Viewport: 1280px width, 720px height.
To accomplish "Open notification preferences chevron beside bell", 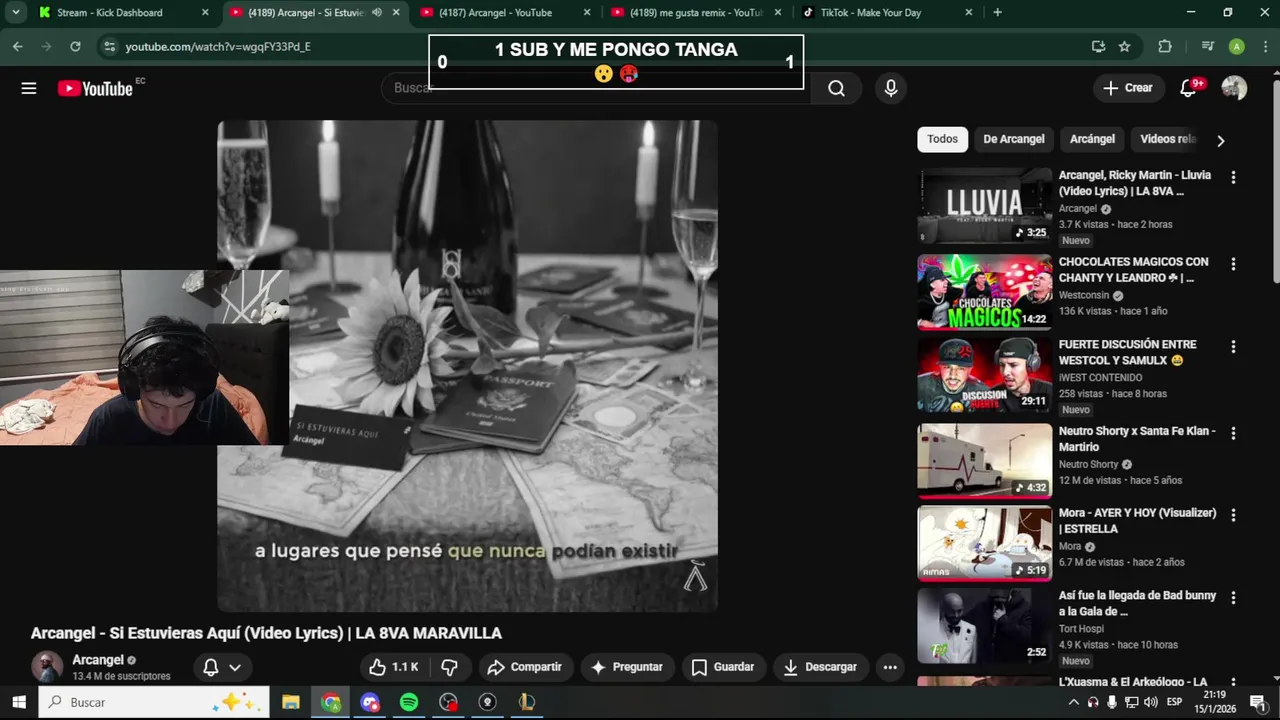I will point(235,667).
